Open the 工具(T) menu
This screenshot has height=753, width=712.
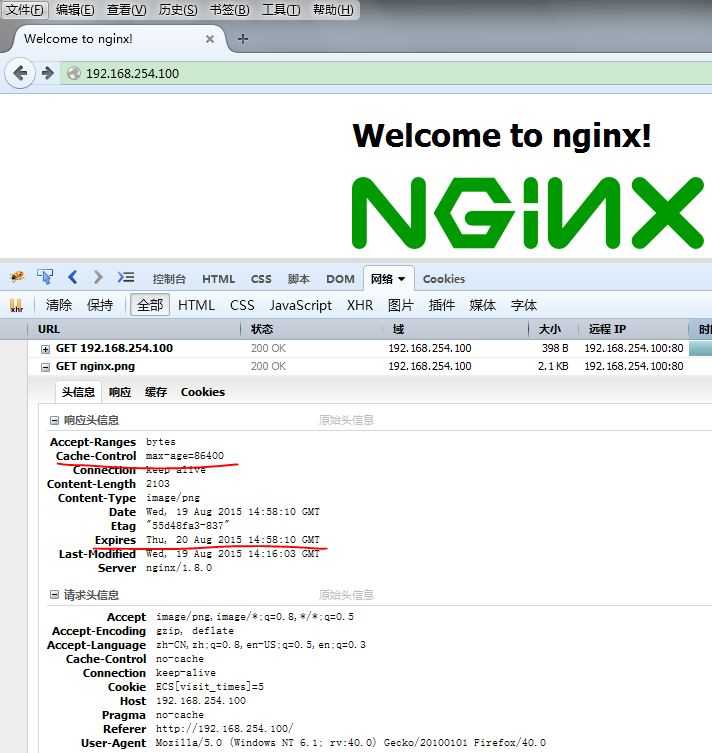[x=281, y=10]
